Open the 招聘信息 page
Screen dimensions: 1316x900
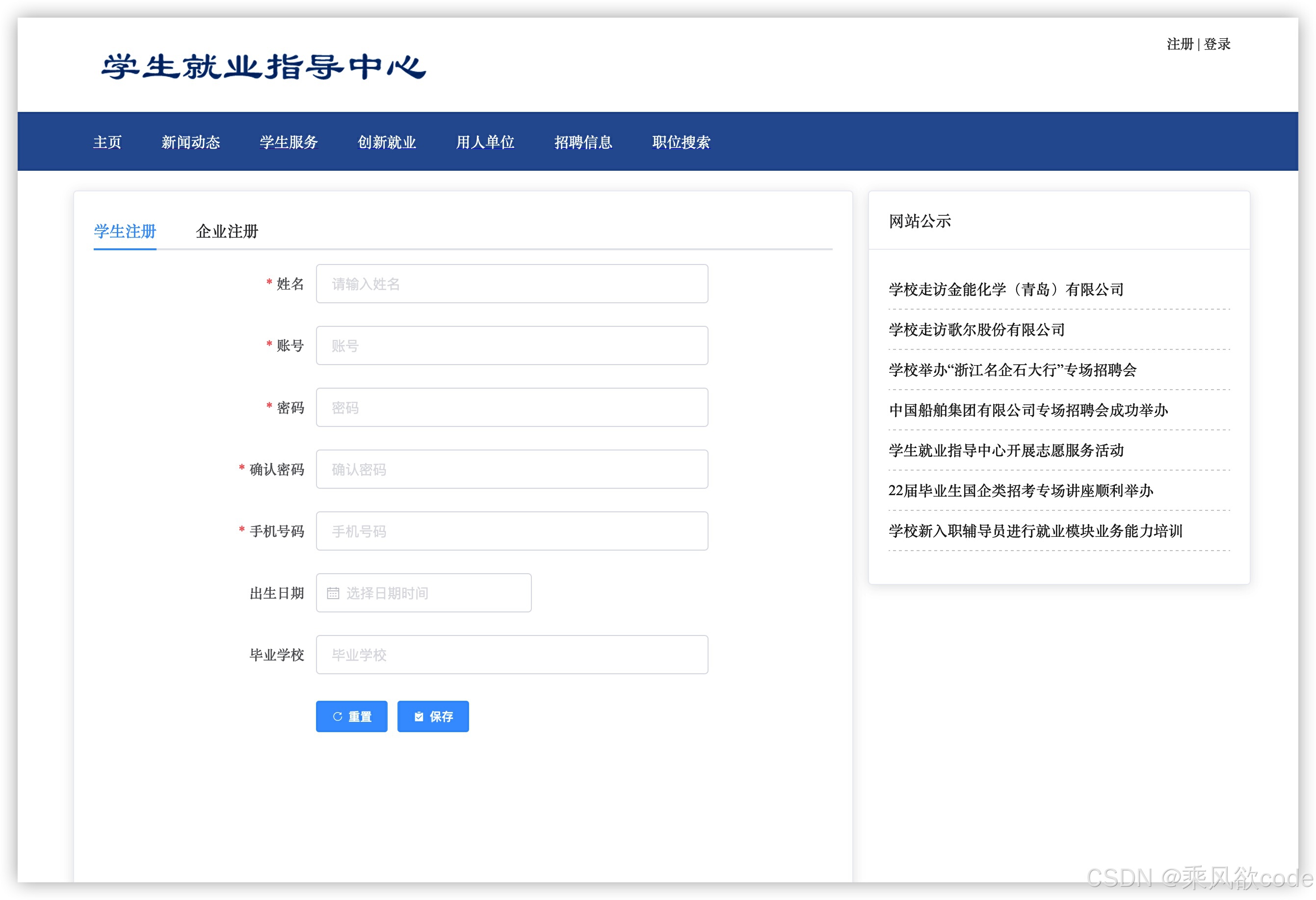tap(583, 142)
